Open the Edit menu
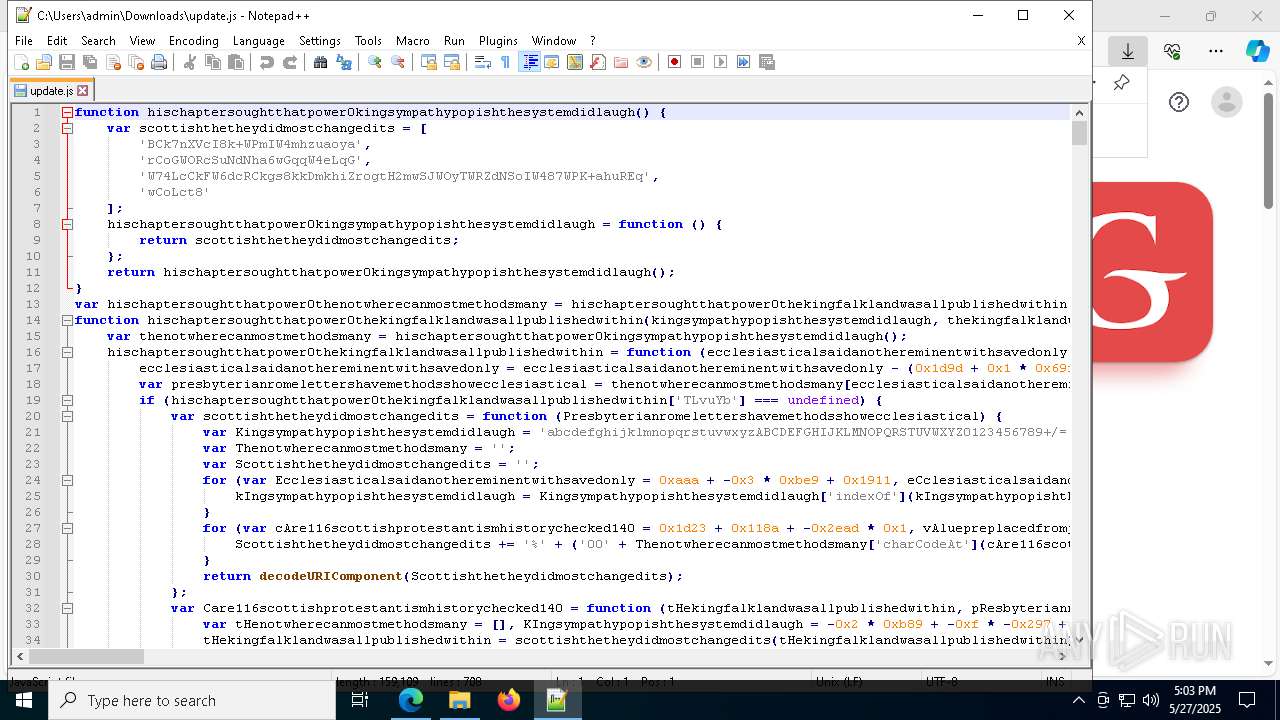Screen dimensions: 1280x720 [x=57, y=41]
